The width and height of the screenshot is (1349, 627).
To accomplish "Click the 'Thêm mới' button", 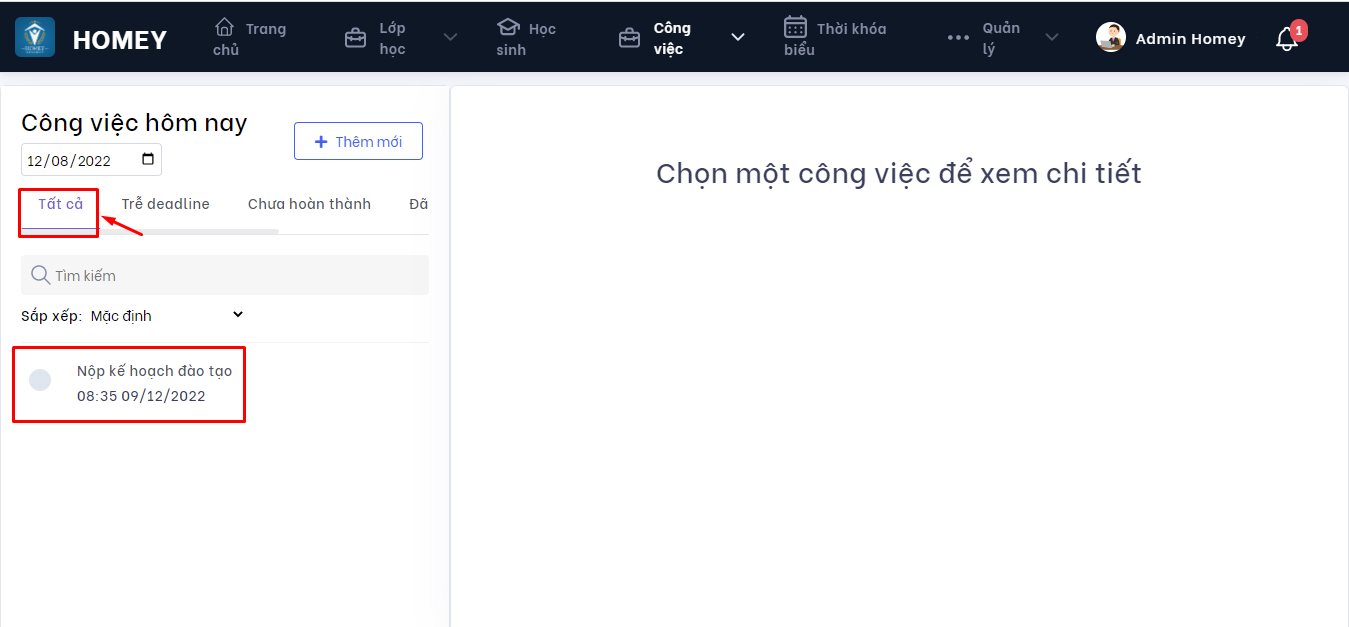I will pyautogui.click(x=358, y=140).
